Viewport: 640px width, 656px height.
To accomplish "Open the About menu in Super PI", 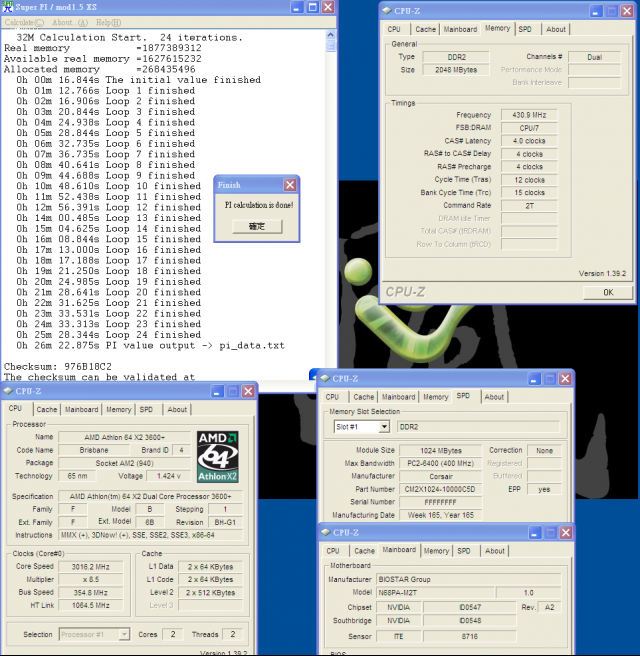I will coord(70,22).
